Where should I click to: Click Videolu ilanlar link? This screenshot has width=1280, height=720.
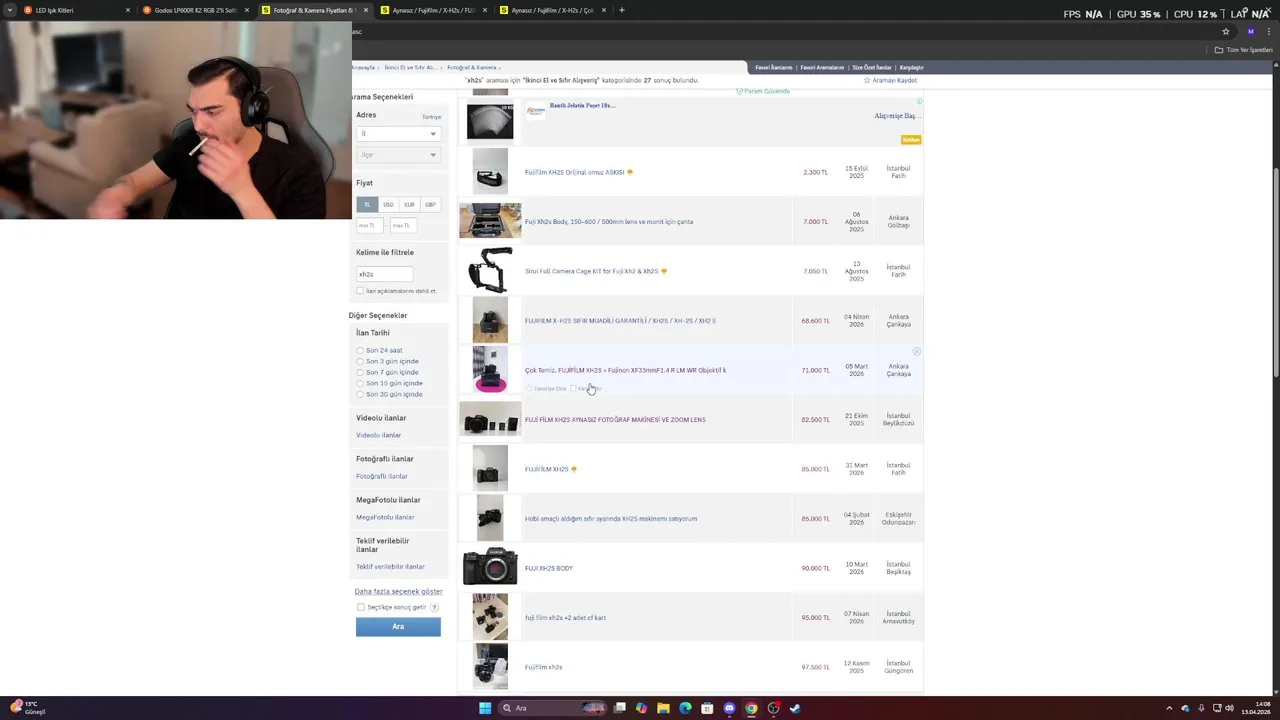[378, 435]
